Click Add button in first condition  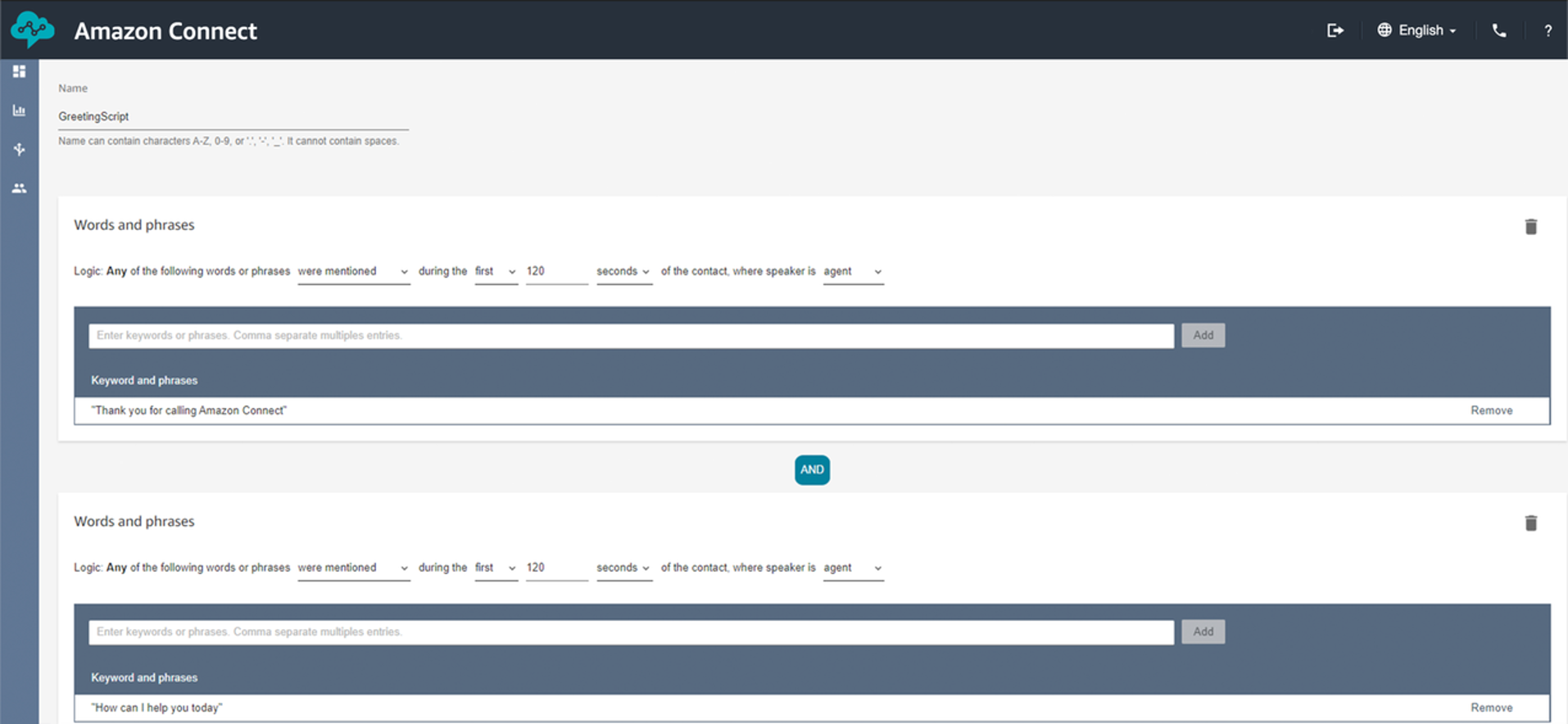1203,336
